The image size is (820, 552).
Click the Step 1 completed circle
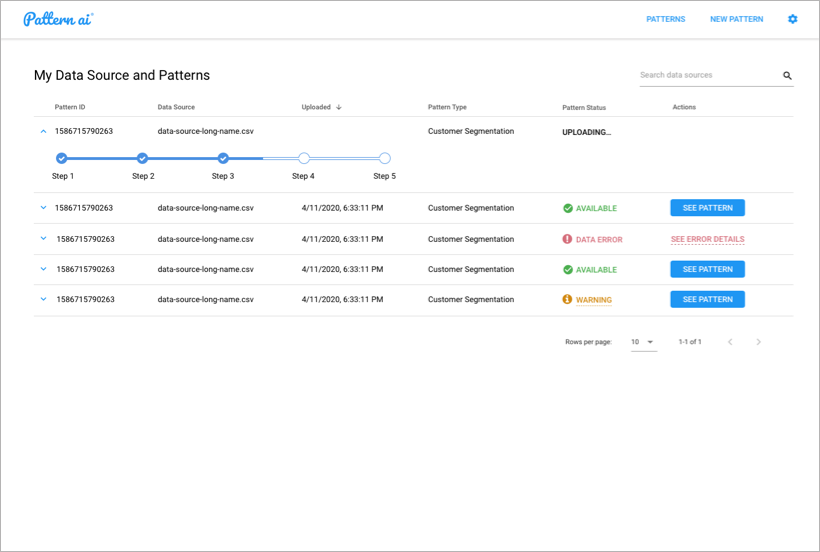coord(62,158)
